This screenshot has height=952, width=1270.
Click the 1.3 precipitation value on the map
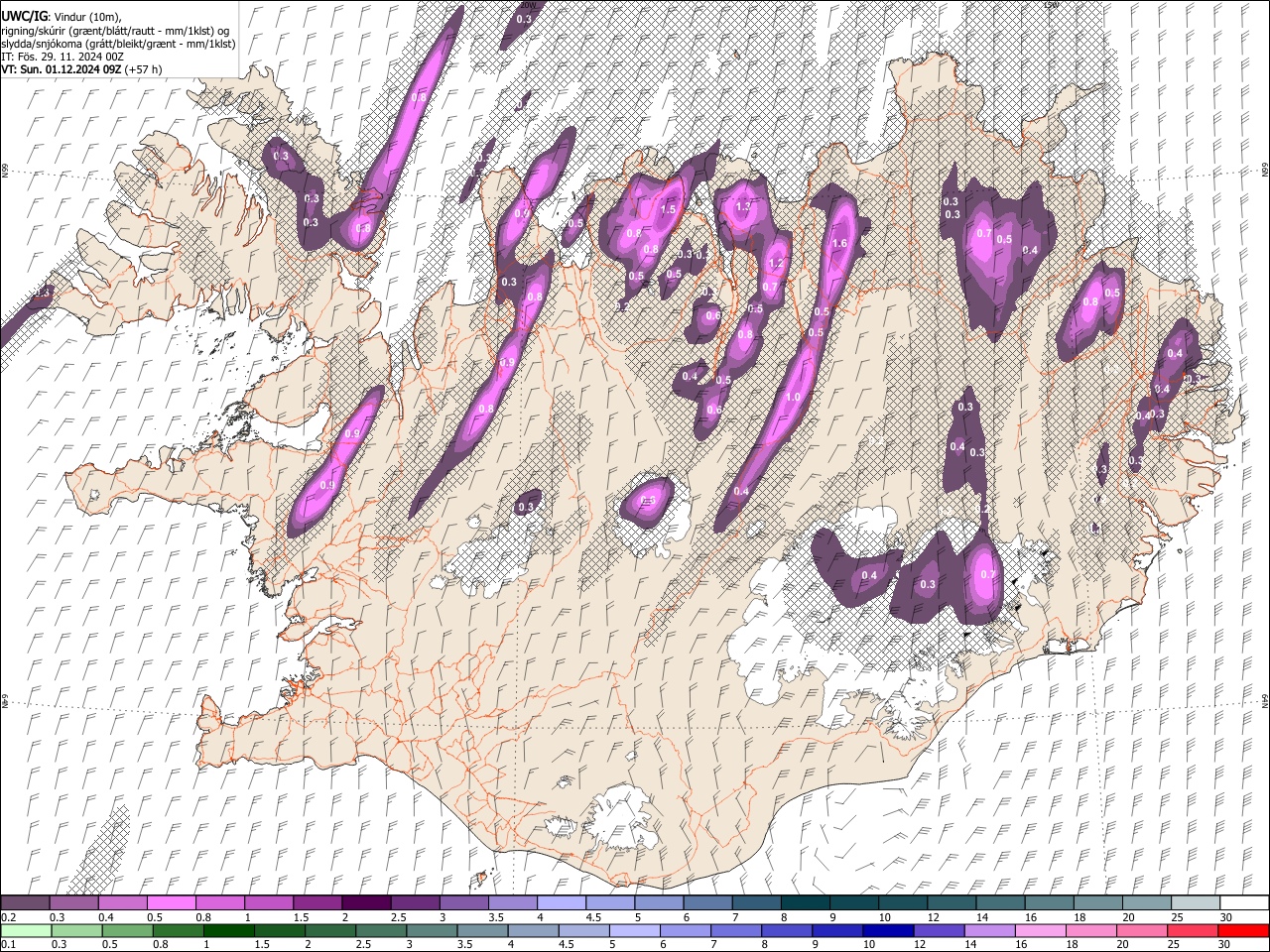point(743,207)
